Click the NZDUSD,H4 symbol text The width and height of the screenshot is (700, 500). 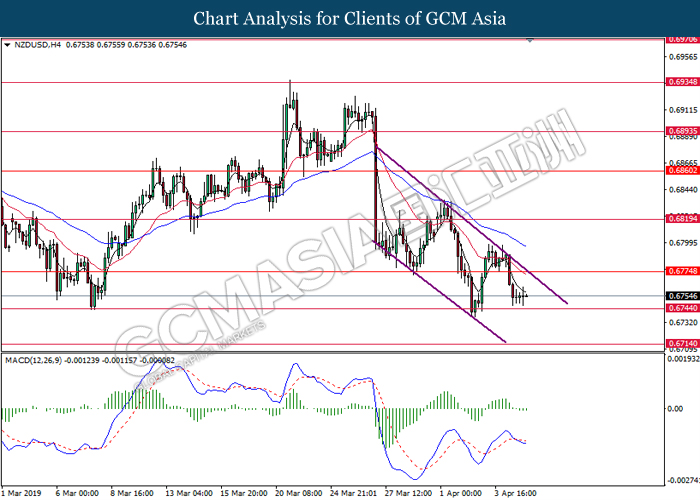[38, 45]
